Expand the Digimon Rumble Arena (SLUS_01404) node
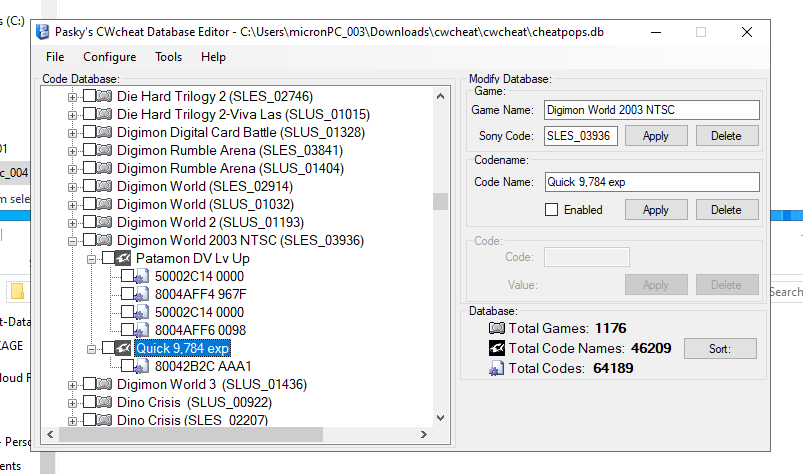This screenshot has height=474, width=803. pos(72,169)
